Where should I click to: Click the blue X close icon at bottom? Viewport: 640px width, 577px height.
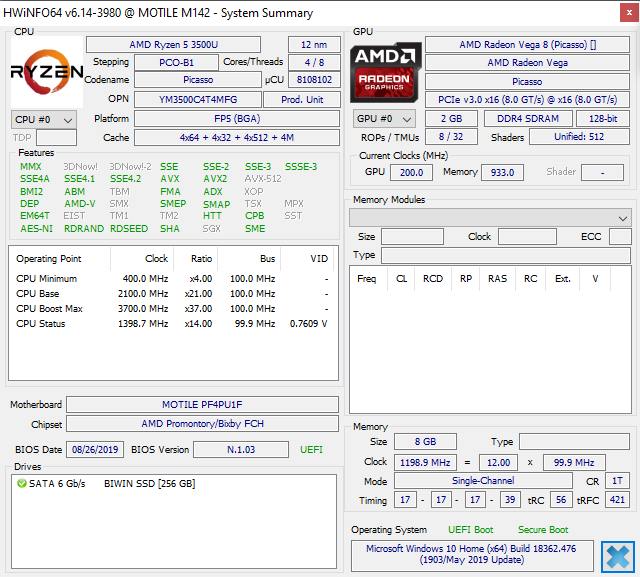pos(618,557)
